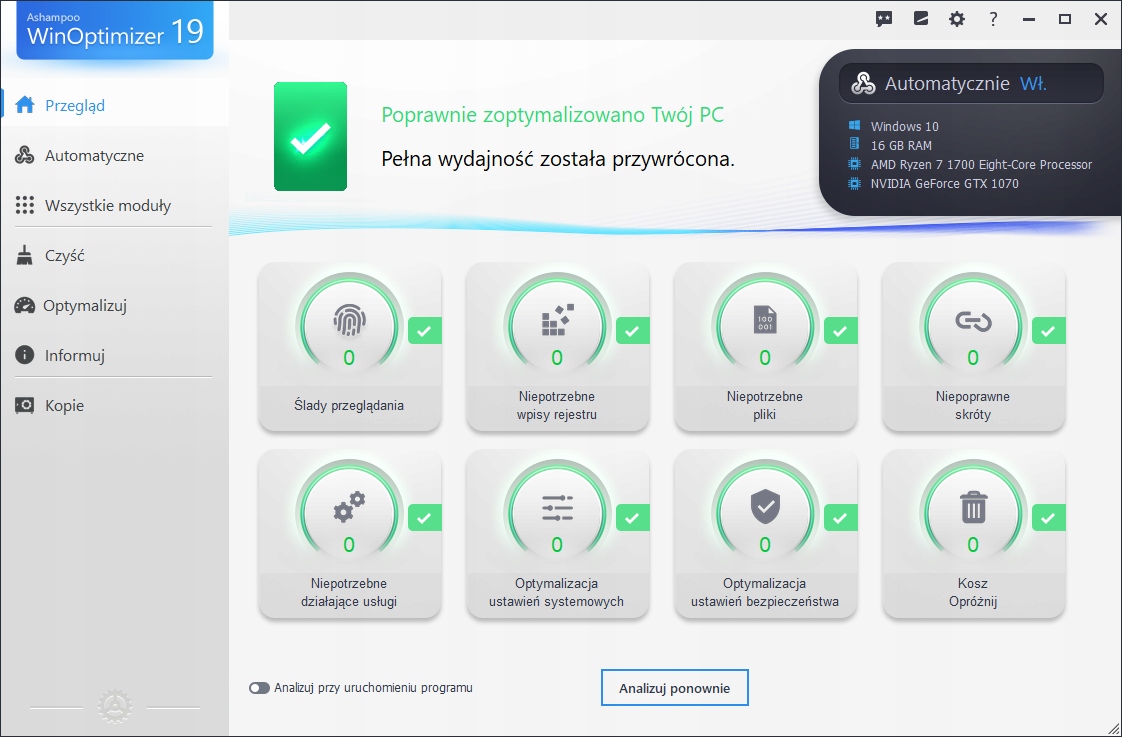Image resolution: width=1122 pixels, height=737 pixels.
Task: Click the grid icon beside Wszystkie moduły
Action: coord(24,205)
